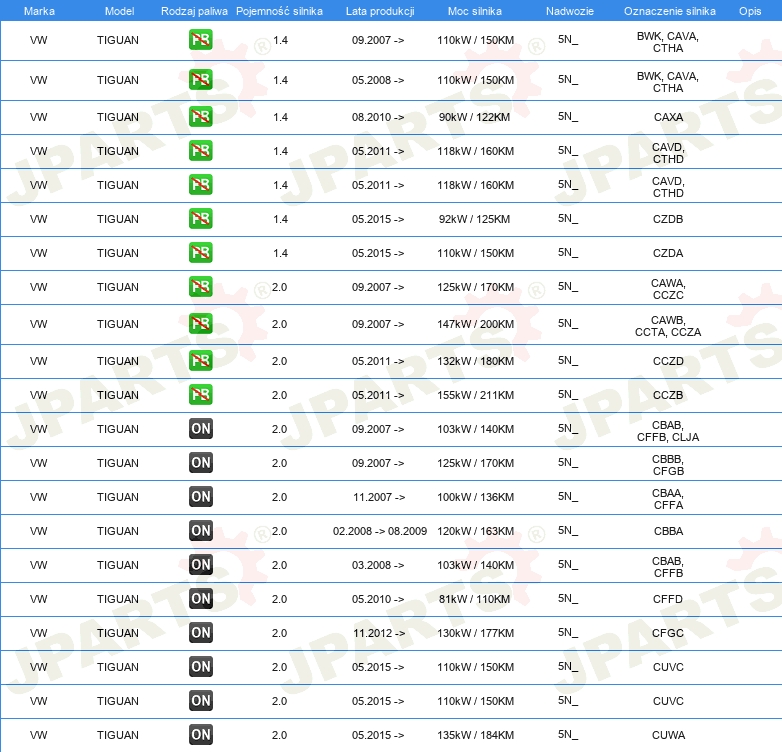Click the '147kW / 200KM' cell
Screen dimensions: 782x752
coord(475,324)
